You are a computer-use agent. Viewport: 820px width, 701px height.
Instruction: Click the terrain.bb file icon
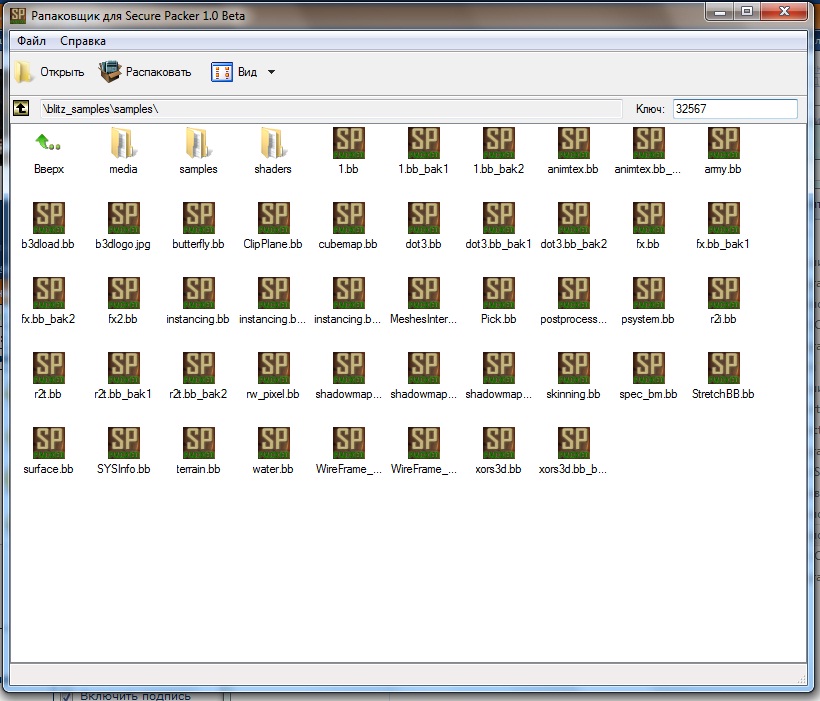(x=198, y=443)
